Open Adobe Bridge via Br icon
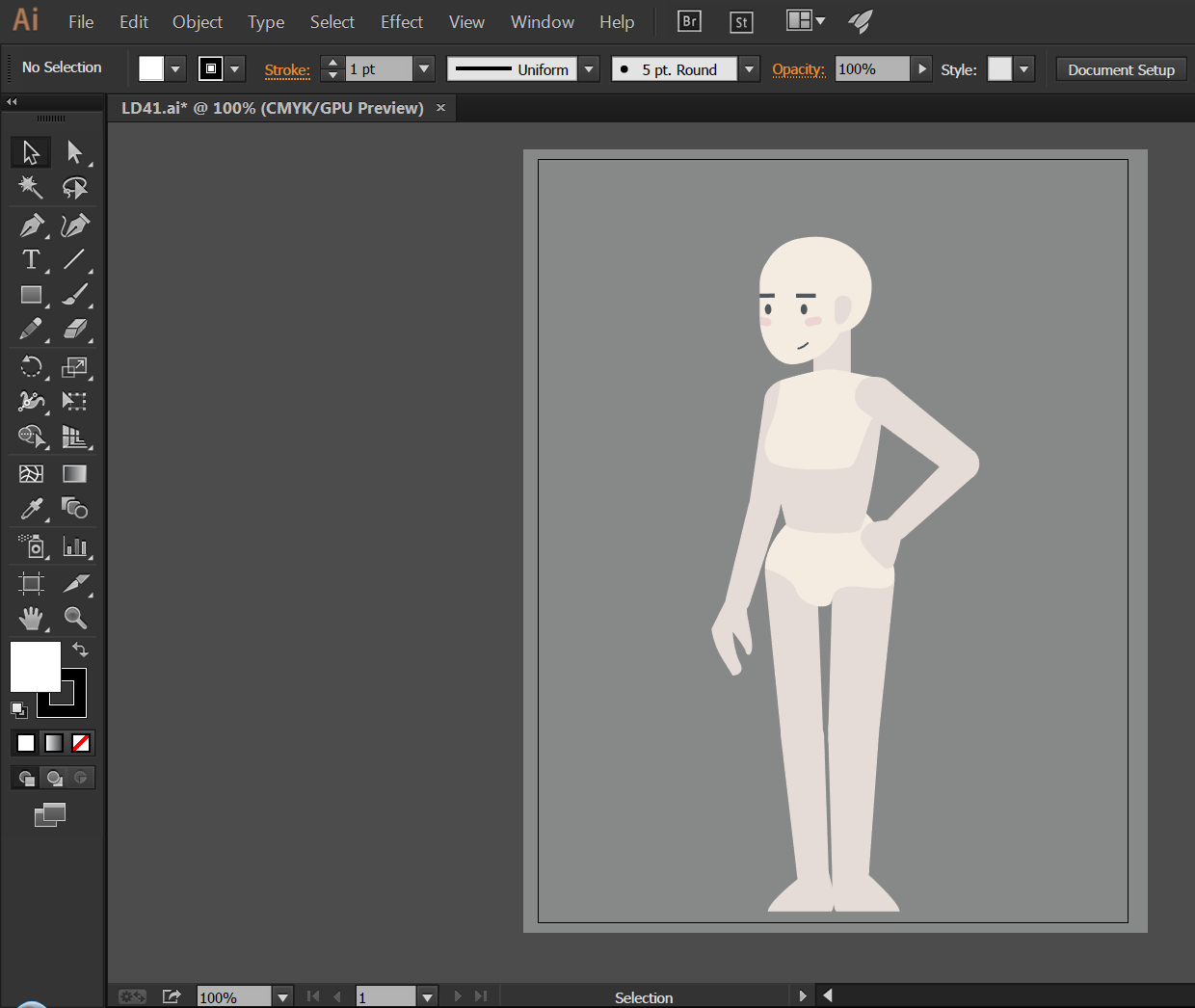The width and height of the screenshot is (1195, 1008). pyautogui.click(x=689, y=21)
